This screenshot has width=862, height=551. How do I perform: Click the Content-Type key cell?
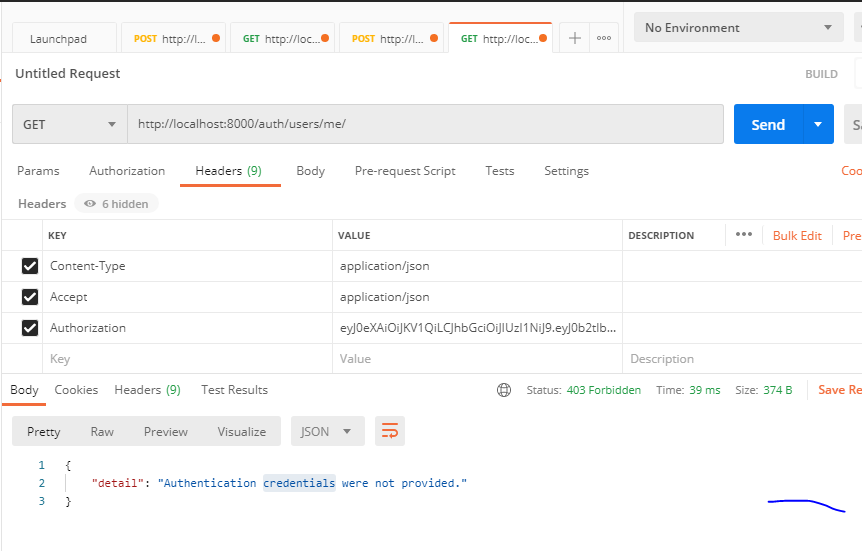click(x=187, y=266)
